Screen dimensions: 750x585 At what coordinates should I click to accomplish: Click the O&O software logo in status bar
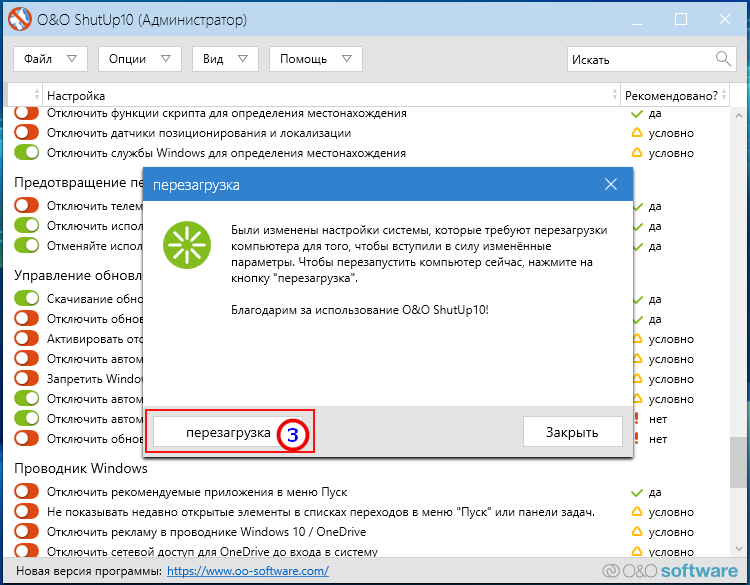click(670, 571)
